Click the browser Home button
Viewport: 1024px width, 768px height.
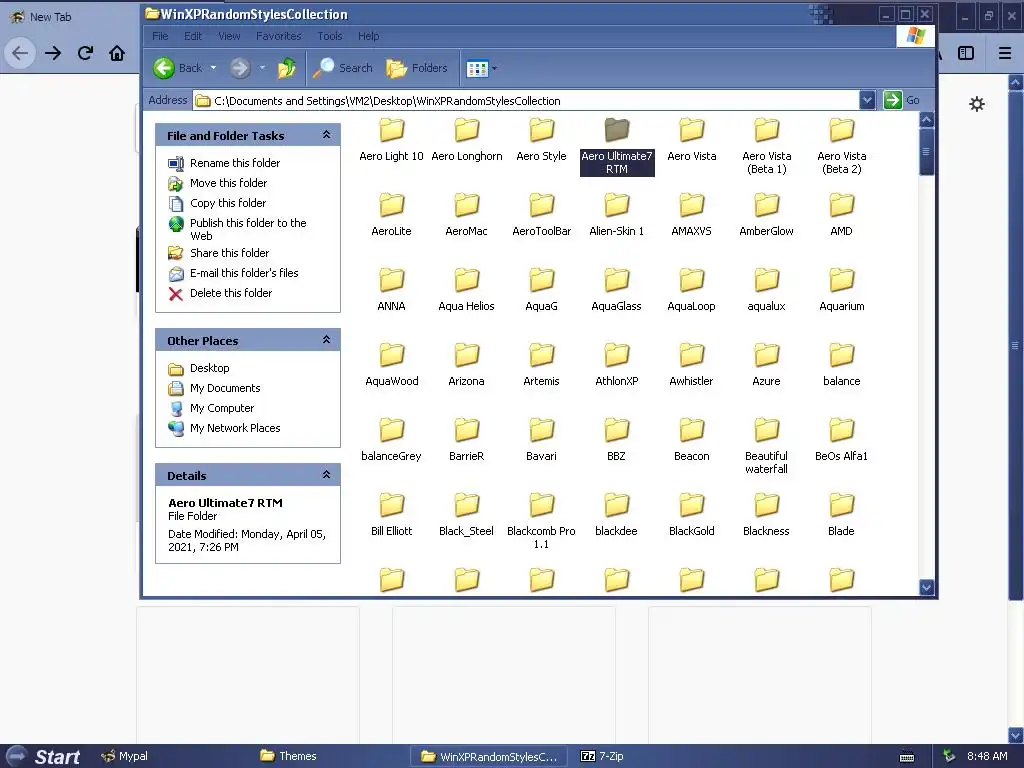pos(117,53)
